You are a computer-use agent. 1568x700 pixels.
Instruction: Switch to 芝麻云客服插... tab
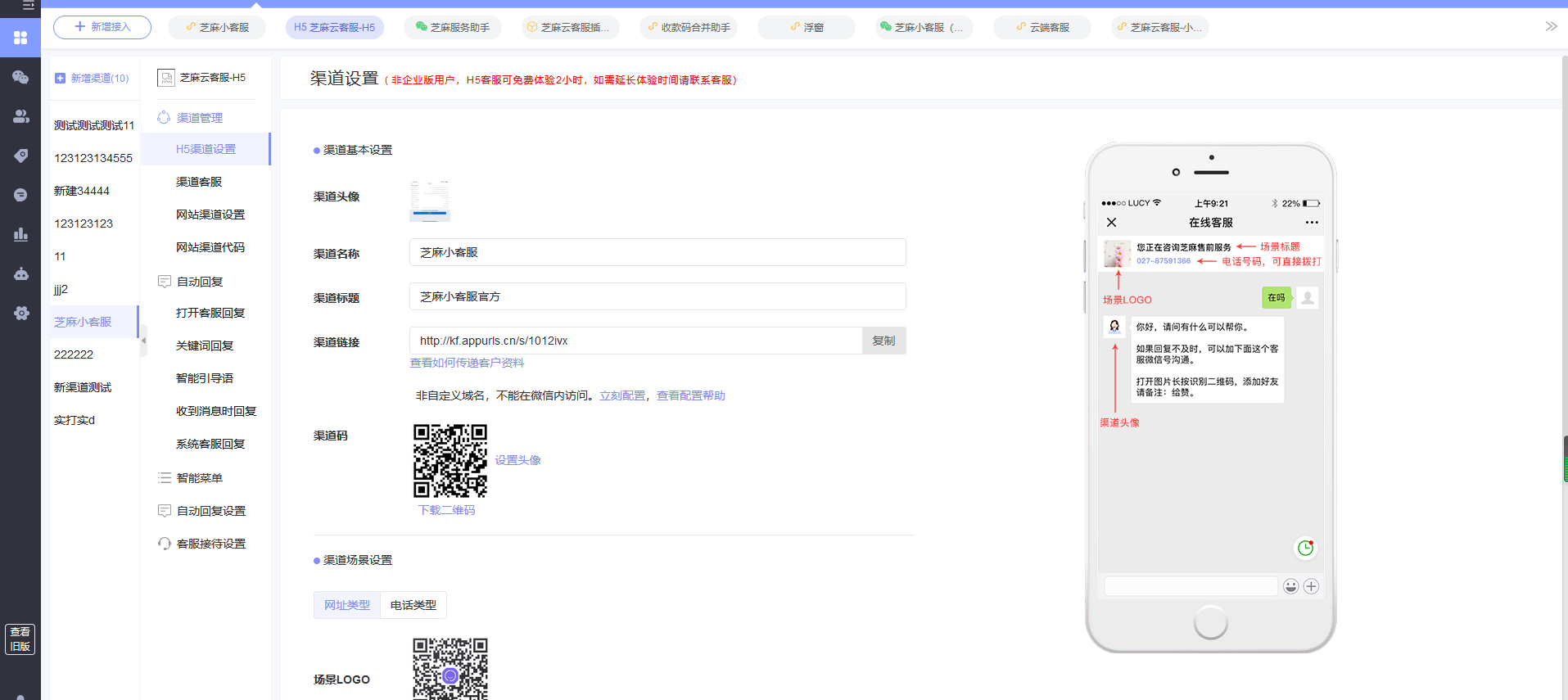(570, 27)
